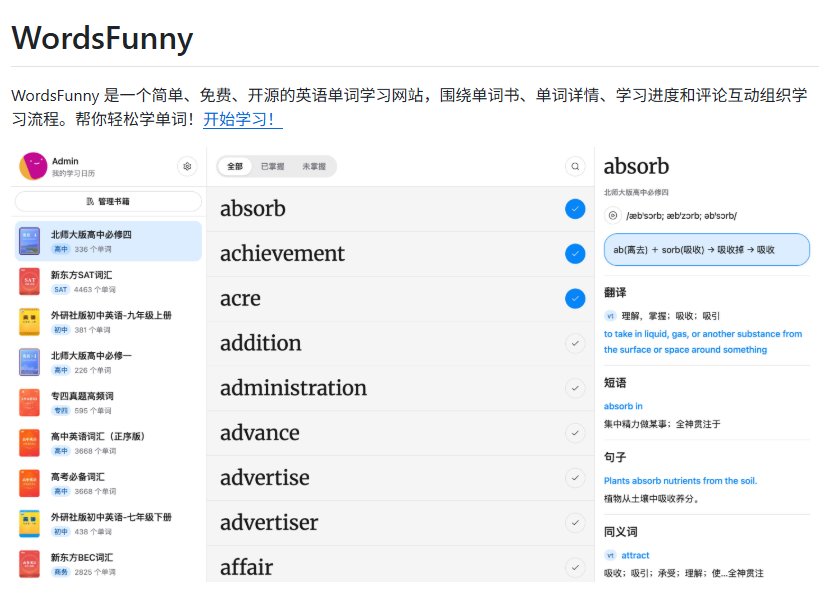Select the 全部 filter tab

point(235,167)
